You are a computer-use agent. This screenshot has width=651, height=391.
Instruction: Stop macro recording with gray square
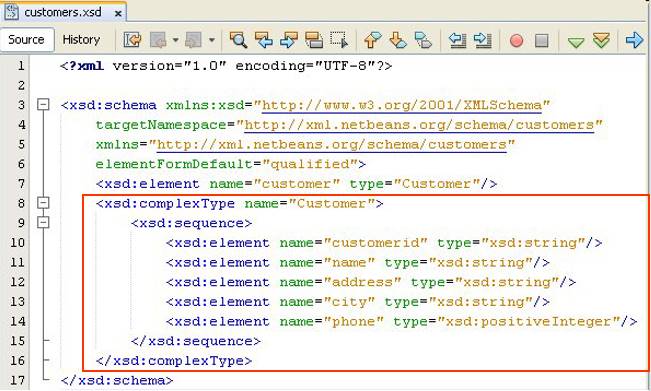point(542,41)
